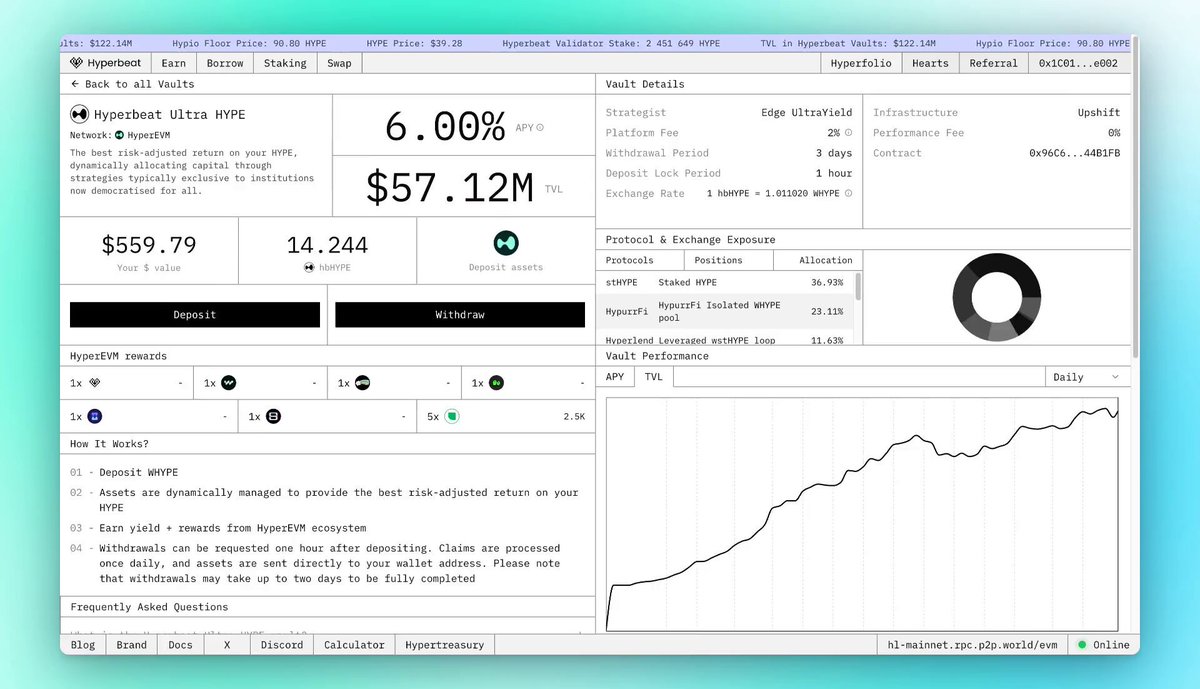Open the Blog link in footer
Image resolution: width=1200 pixels, height=689 pixels.
point(83,645)
